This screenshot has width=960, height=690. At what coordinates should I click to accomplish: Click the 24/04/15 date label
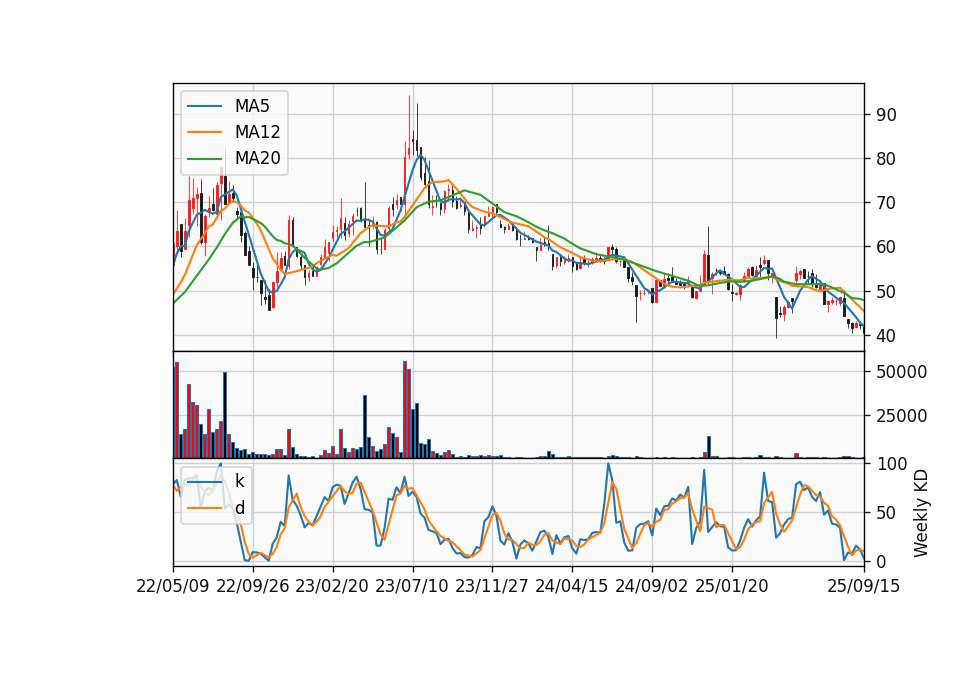[x=572, y=586]
